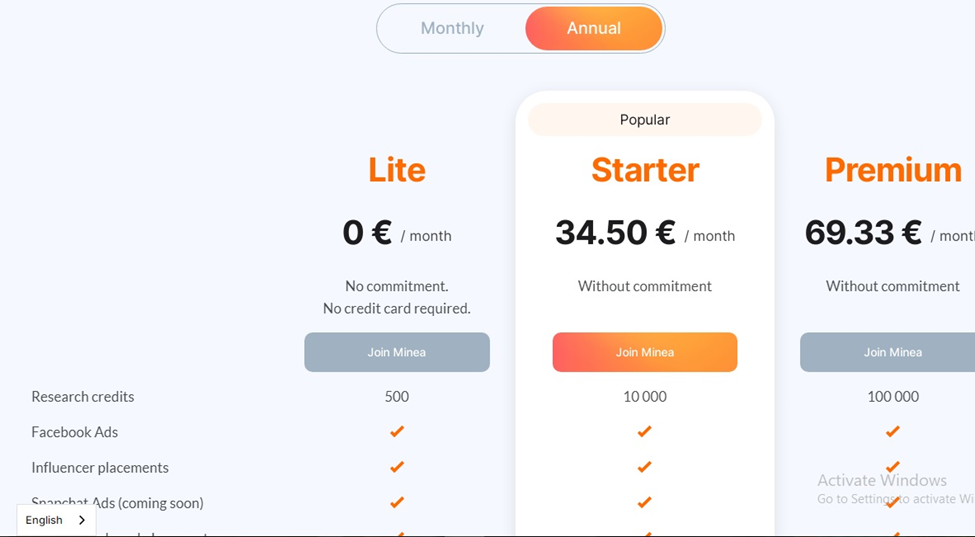
Task: Click the chevron arrow beside English
Action: (82, 520)
